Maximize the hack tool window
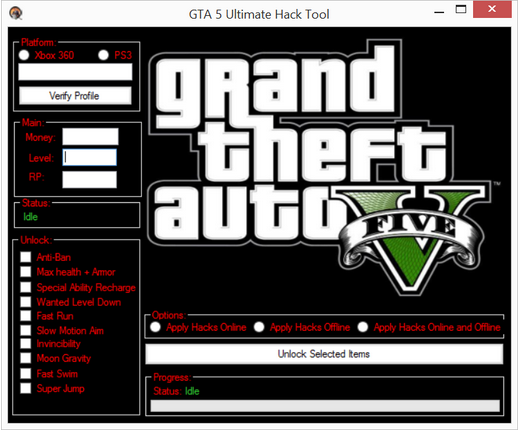 [461, 9]
